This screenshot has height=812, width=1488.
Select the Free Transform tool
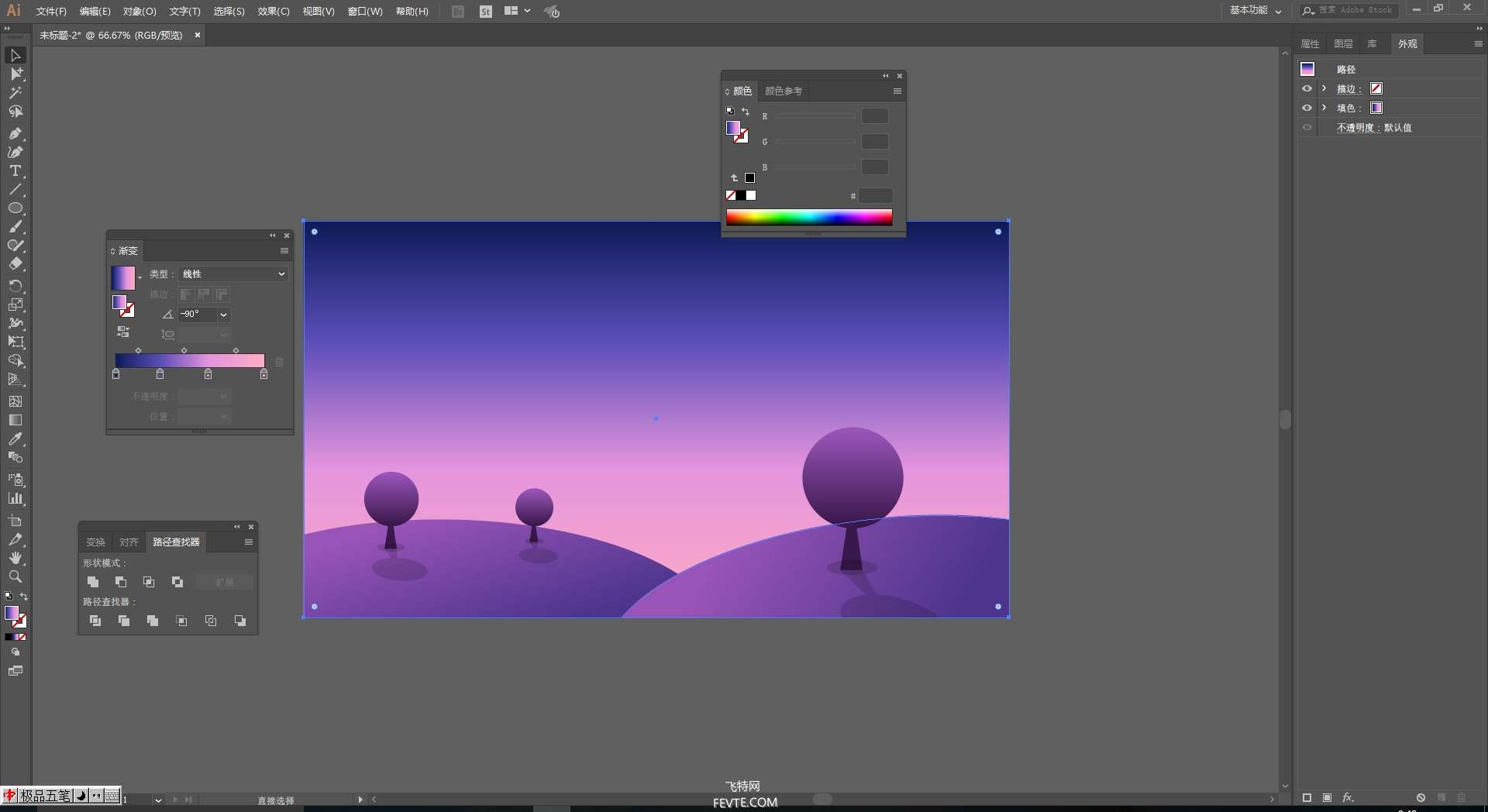click(15, 342)
